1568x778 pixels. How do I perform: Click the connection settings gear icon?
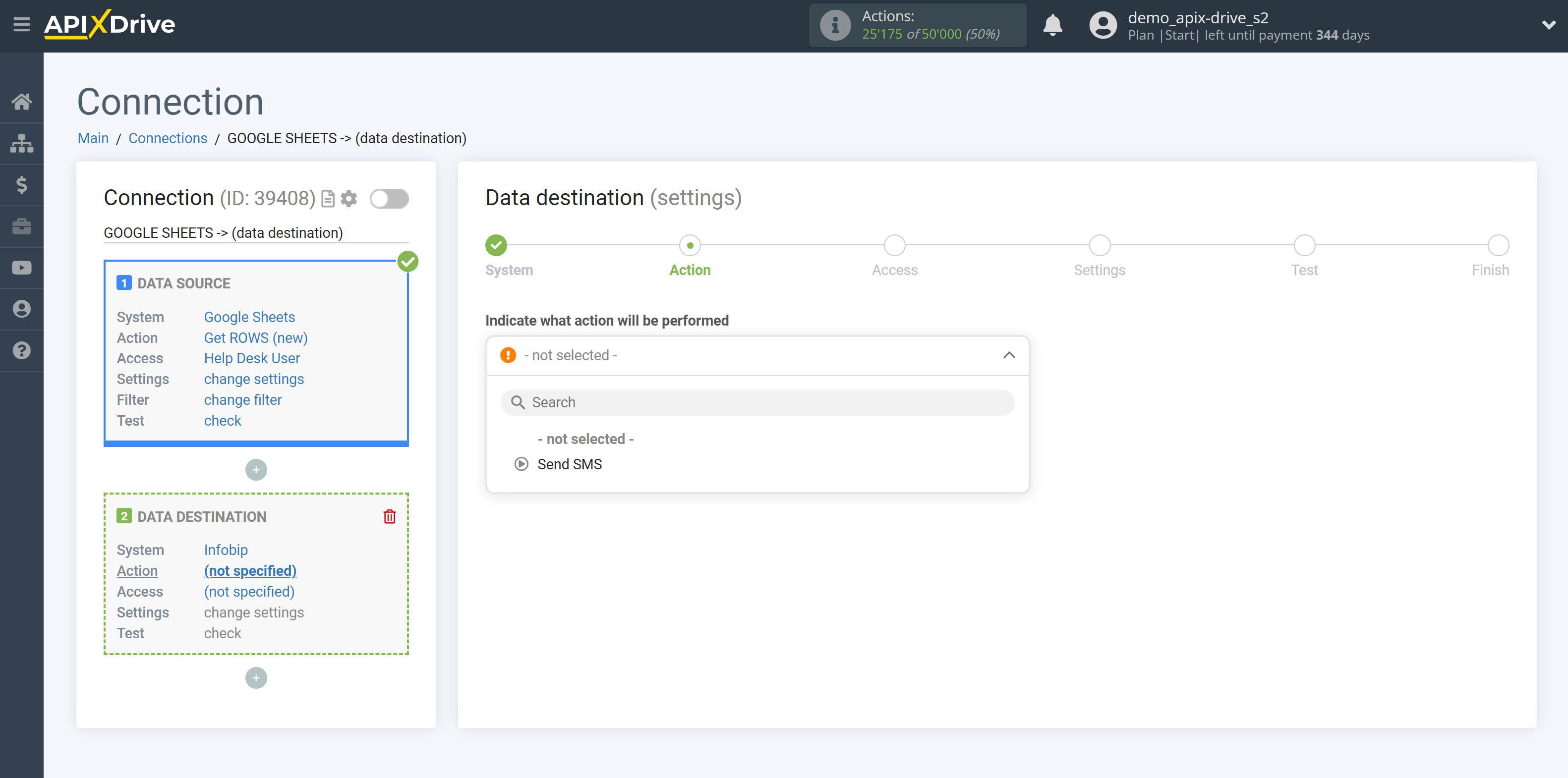coord(349,198)
